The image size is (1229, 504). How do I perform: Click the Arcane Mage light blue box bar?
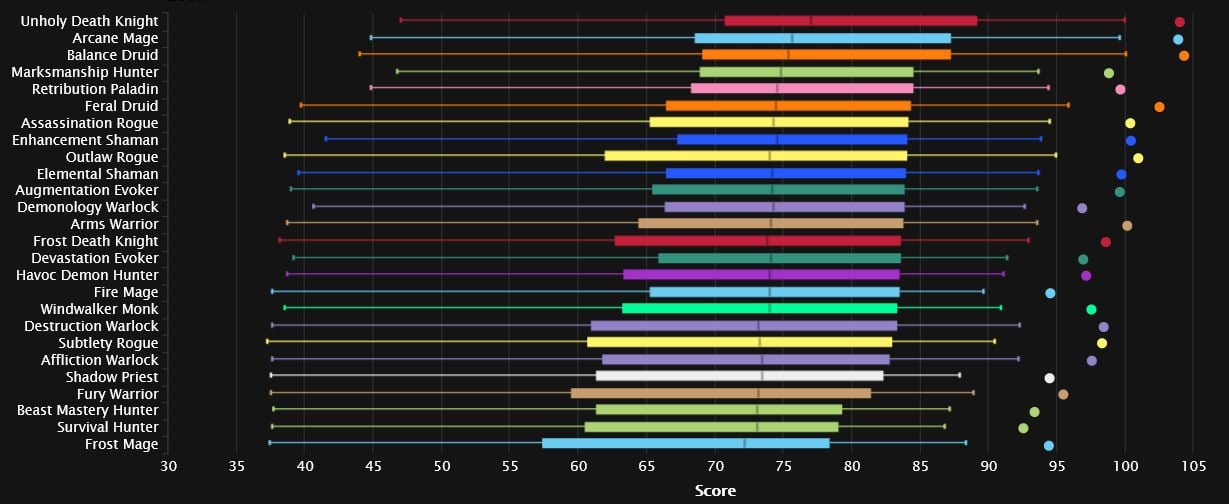tap(823, 38)
